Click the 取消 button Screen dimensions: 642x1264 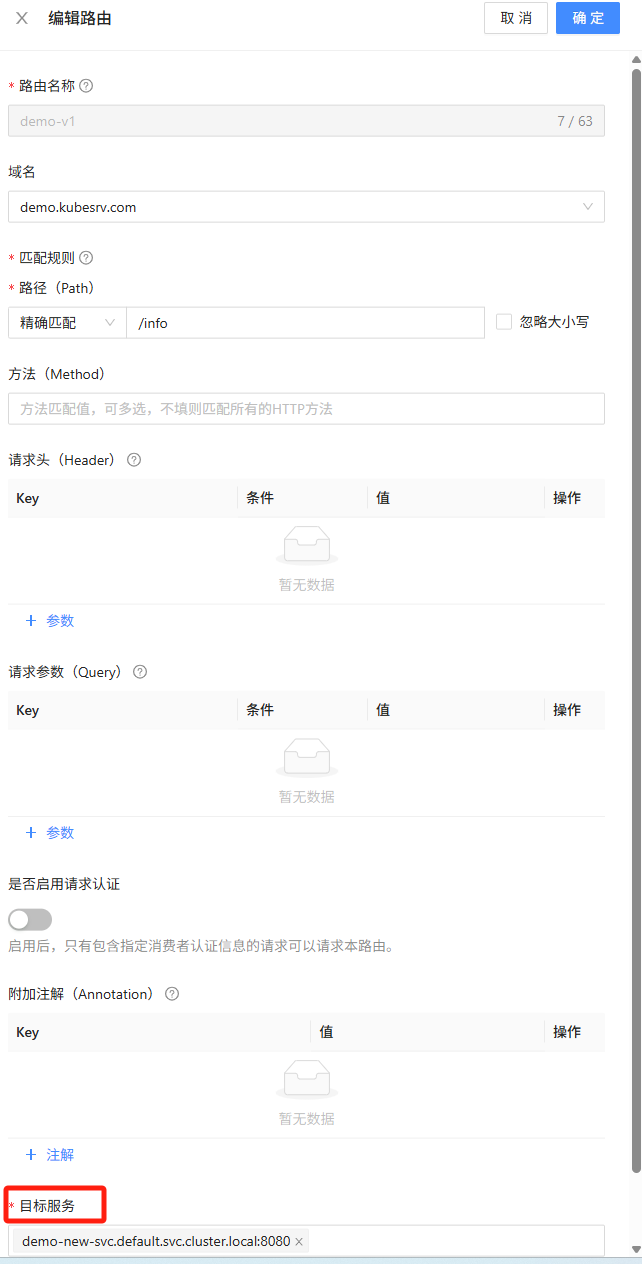click(x=516, y=18)
